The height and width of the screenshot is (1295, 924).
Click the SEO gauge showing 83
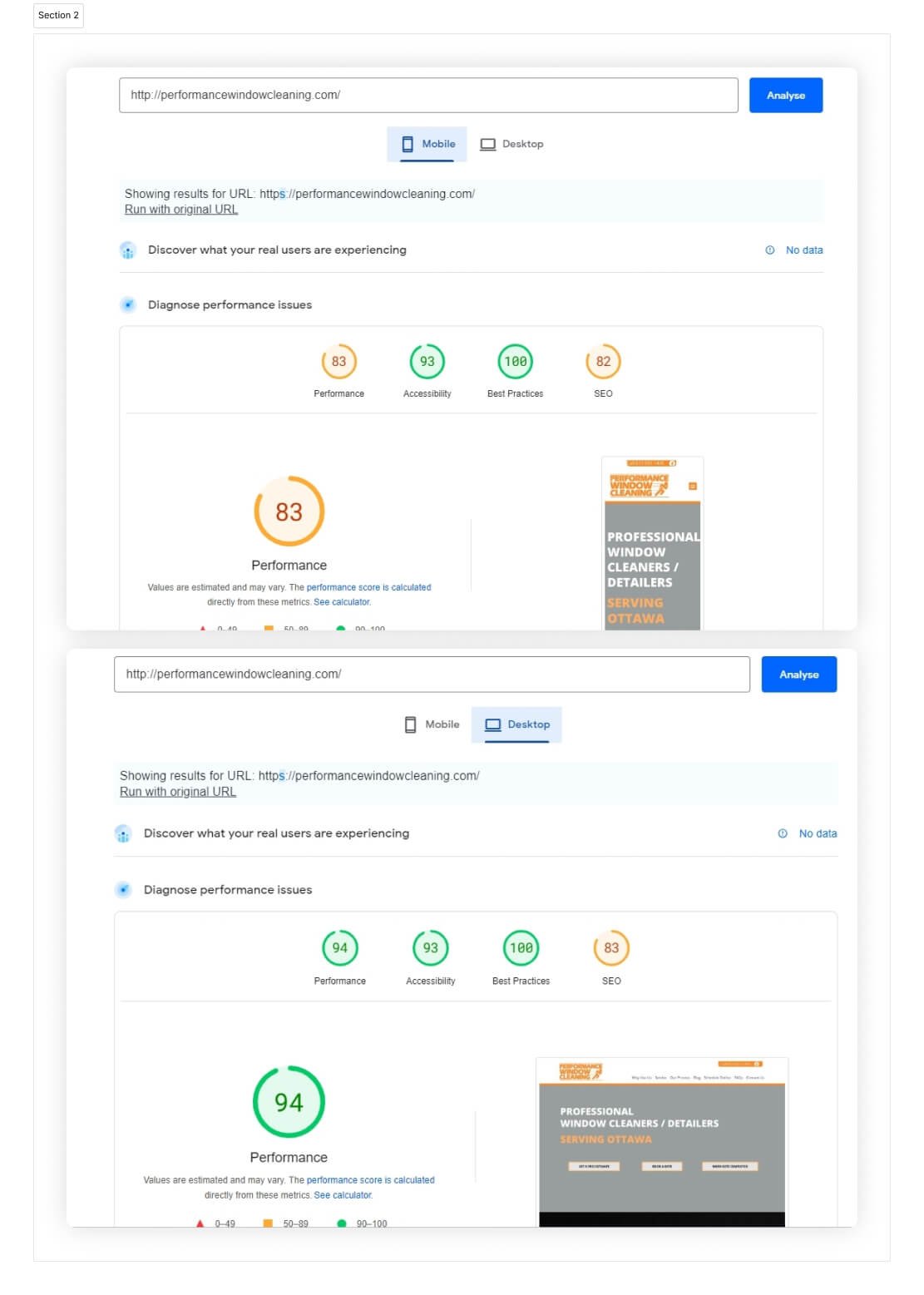pos(611,948)
